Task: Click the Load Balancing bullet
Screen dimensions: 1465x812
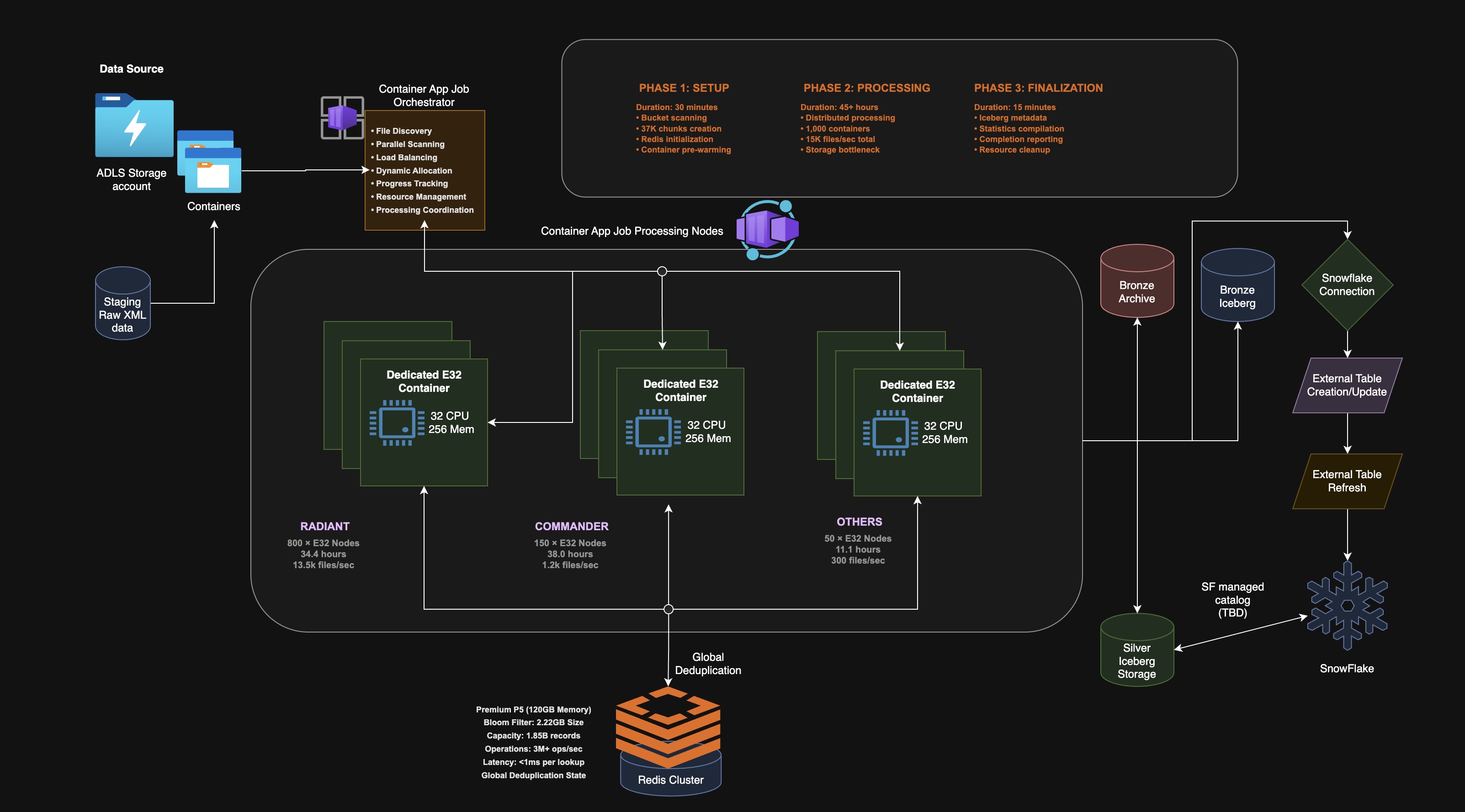Action: 404,158
